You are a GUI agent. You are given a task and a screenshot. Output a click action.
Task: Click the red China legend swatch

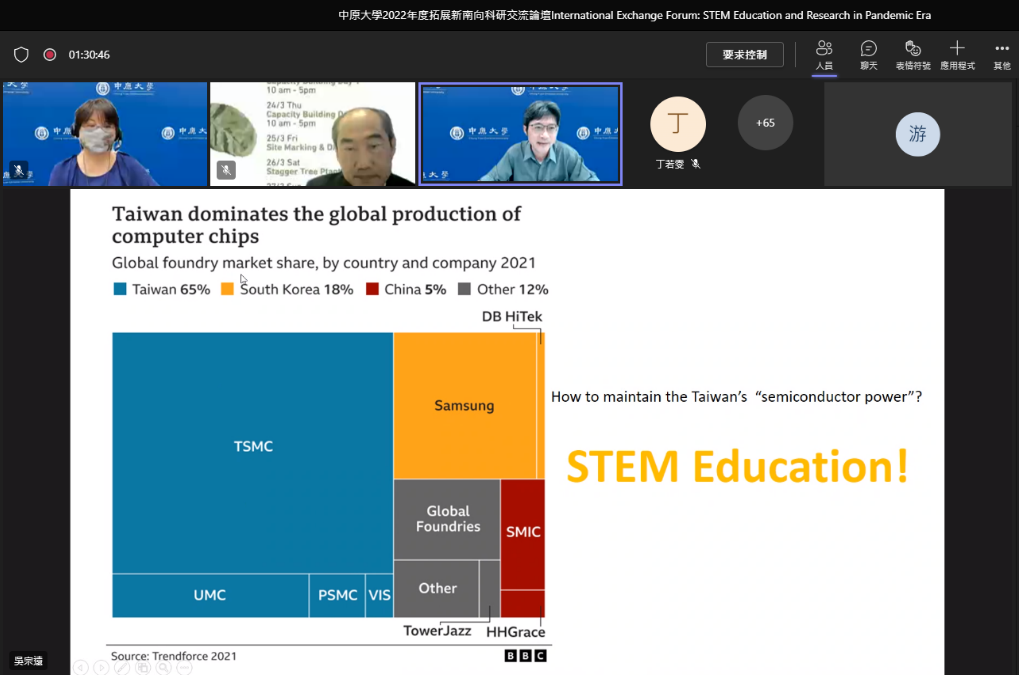tap(372, 289)
